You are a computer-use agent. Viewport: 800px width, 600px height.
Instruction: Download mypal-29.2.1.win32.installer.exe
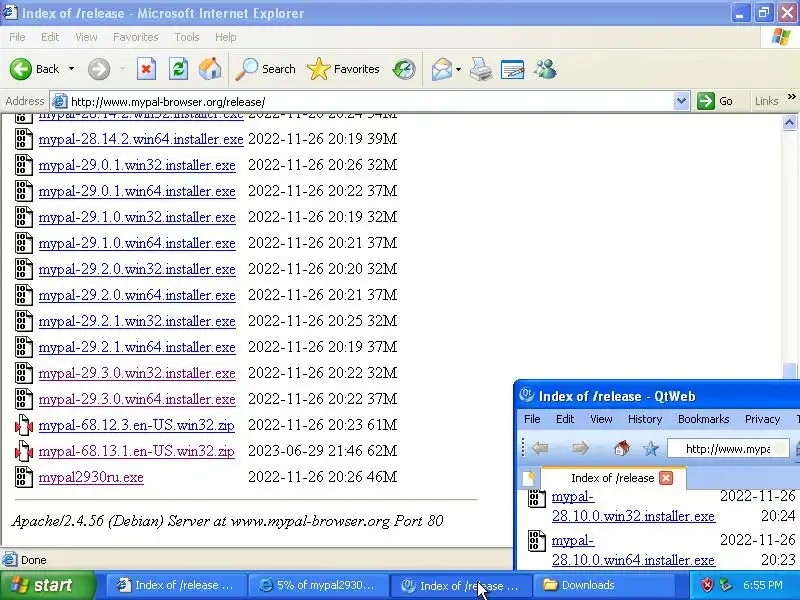(x=137, y=321)
